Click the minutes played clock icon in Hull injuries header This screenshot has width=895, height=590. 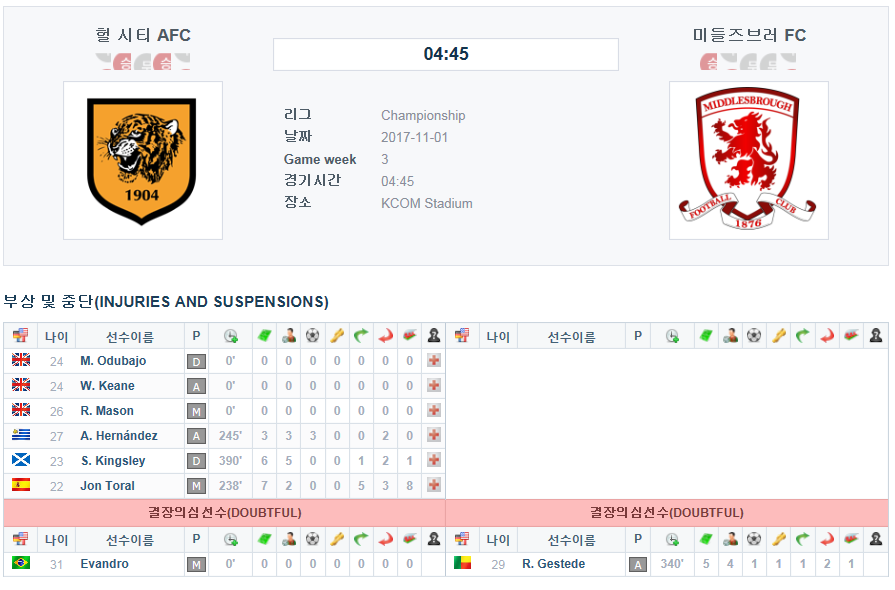coord(231,336)
